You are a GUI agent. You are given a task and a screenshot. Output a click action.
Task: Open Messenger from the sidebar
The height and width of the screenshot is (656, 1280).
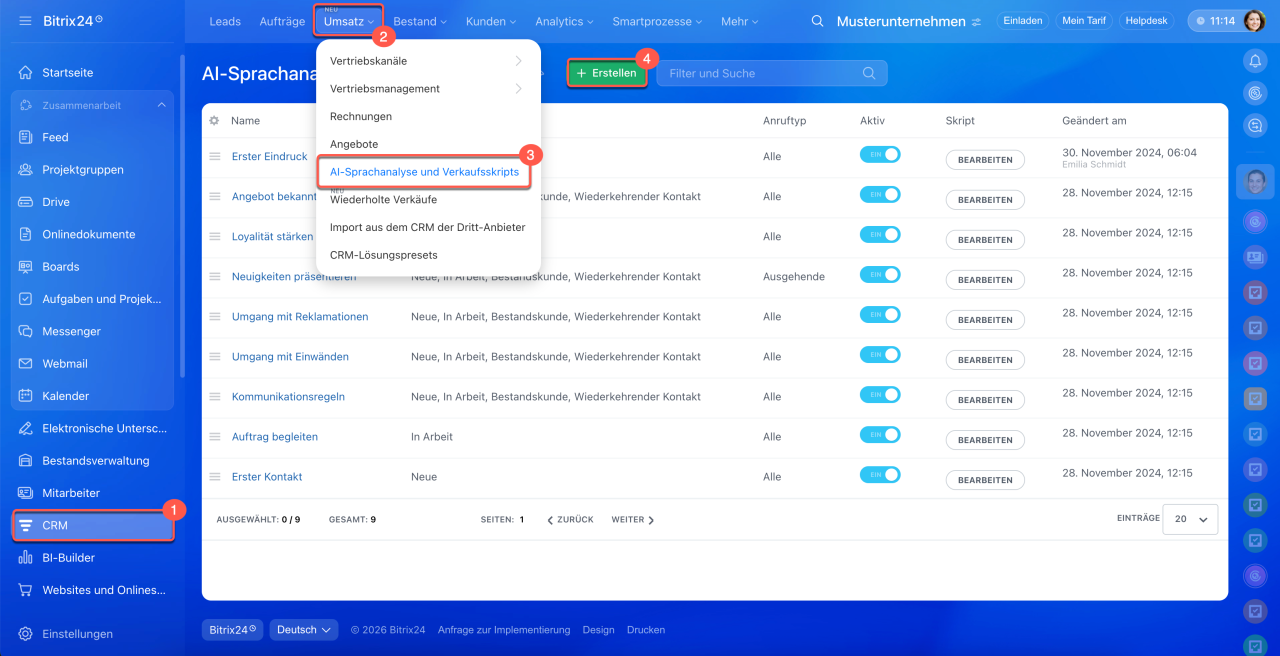click(x=71, y=331)
